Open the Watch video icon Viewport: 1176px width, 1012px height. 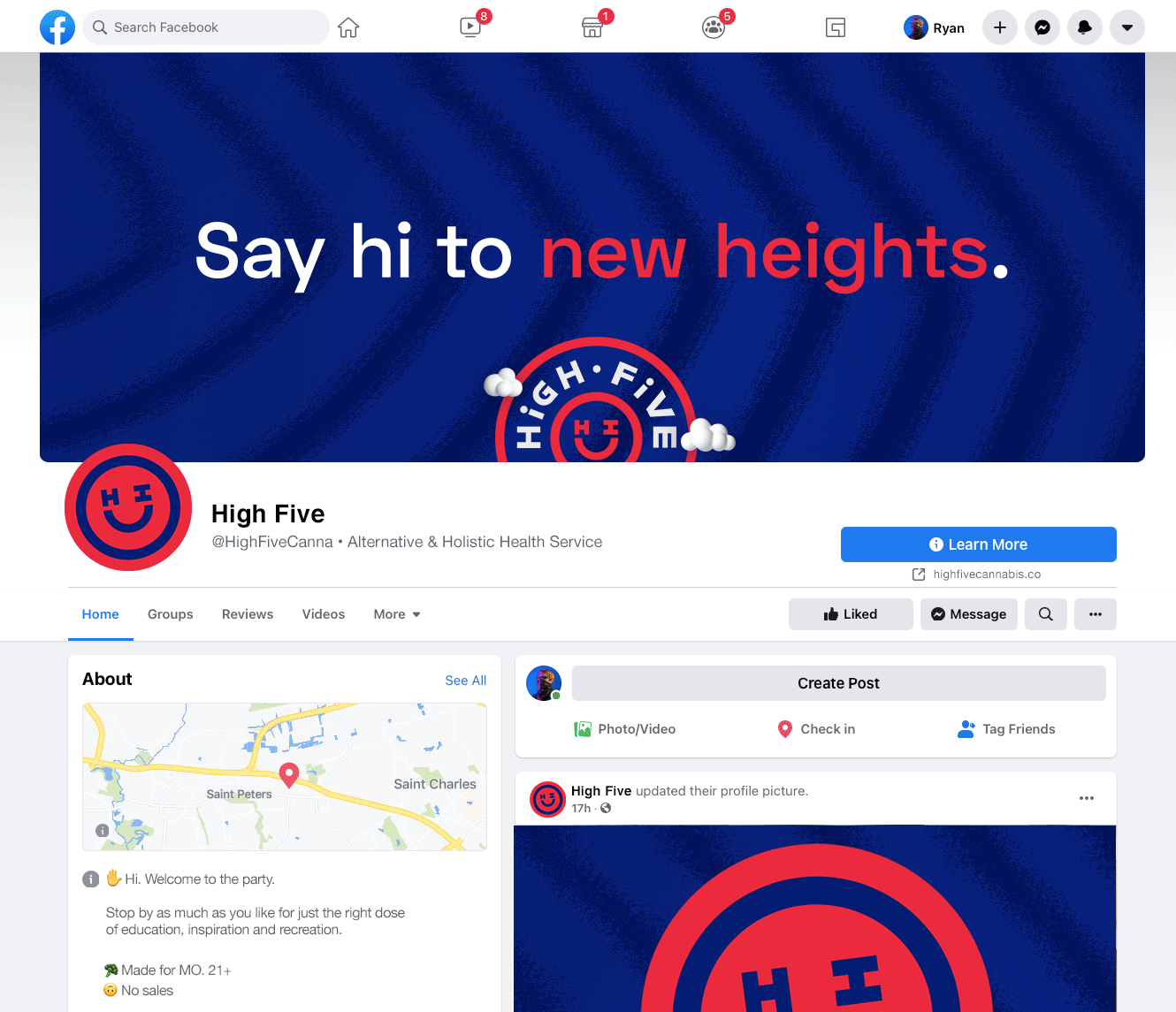pyautogui.click(x=471, y=27)
